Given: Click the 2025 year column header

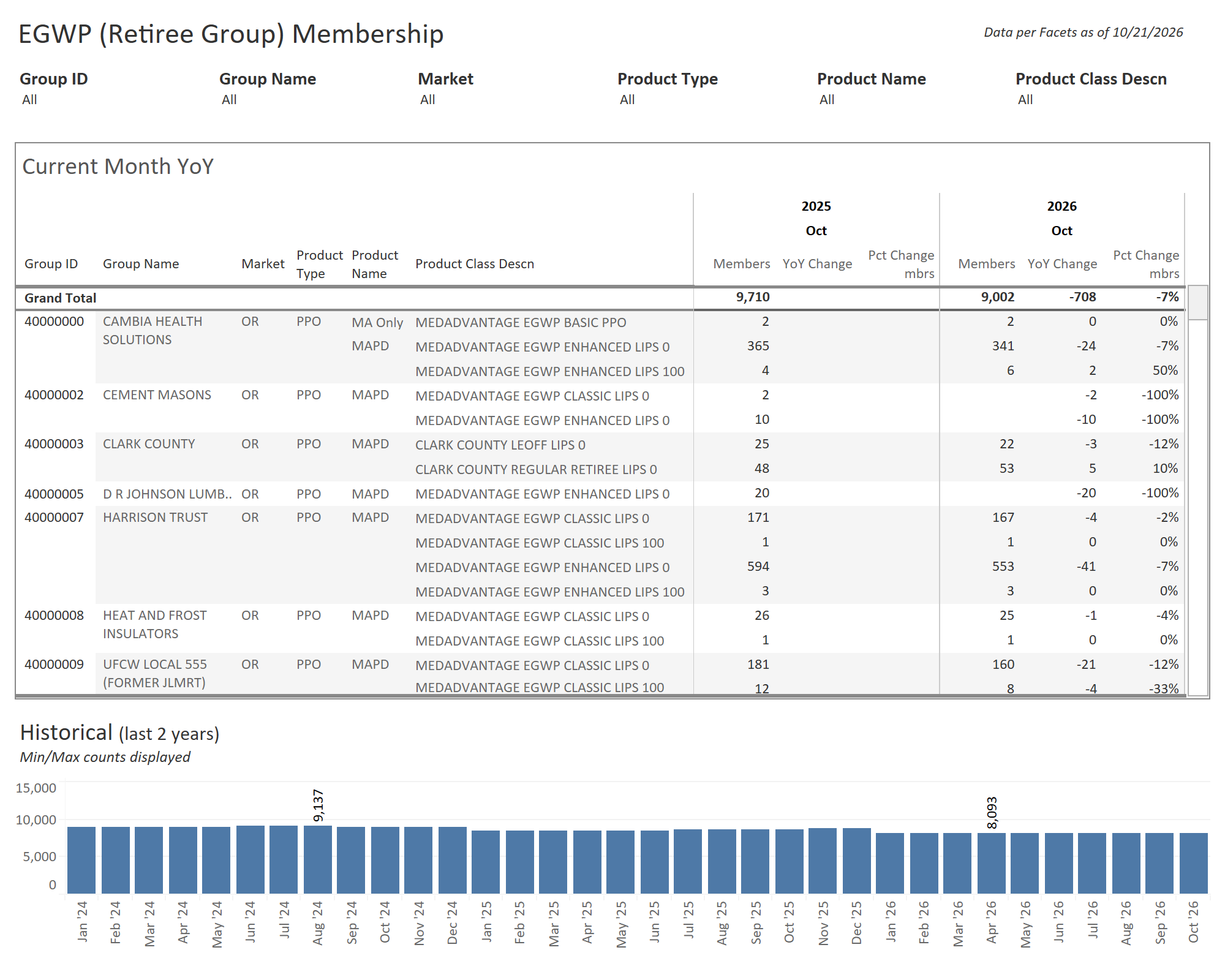Looking at the screenshot, I should [816, 206].
